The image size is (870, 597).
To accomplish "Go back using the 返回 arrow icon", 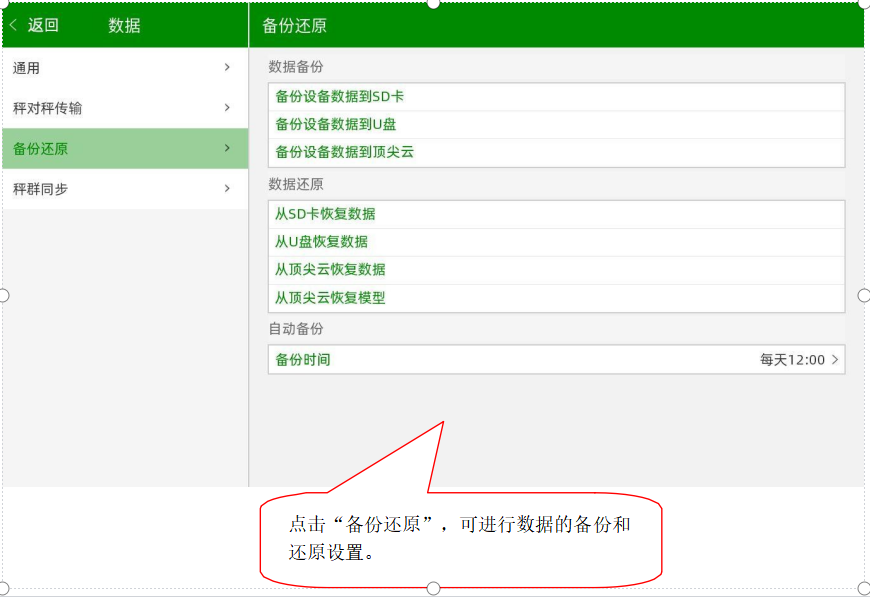I will pyautogui.click(x=13, y=25).
